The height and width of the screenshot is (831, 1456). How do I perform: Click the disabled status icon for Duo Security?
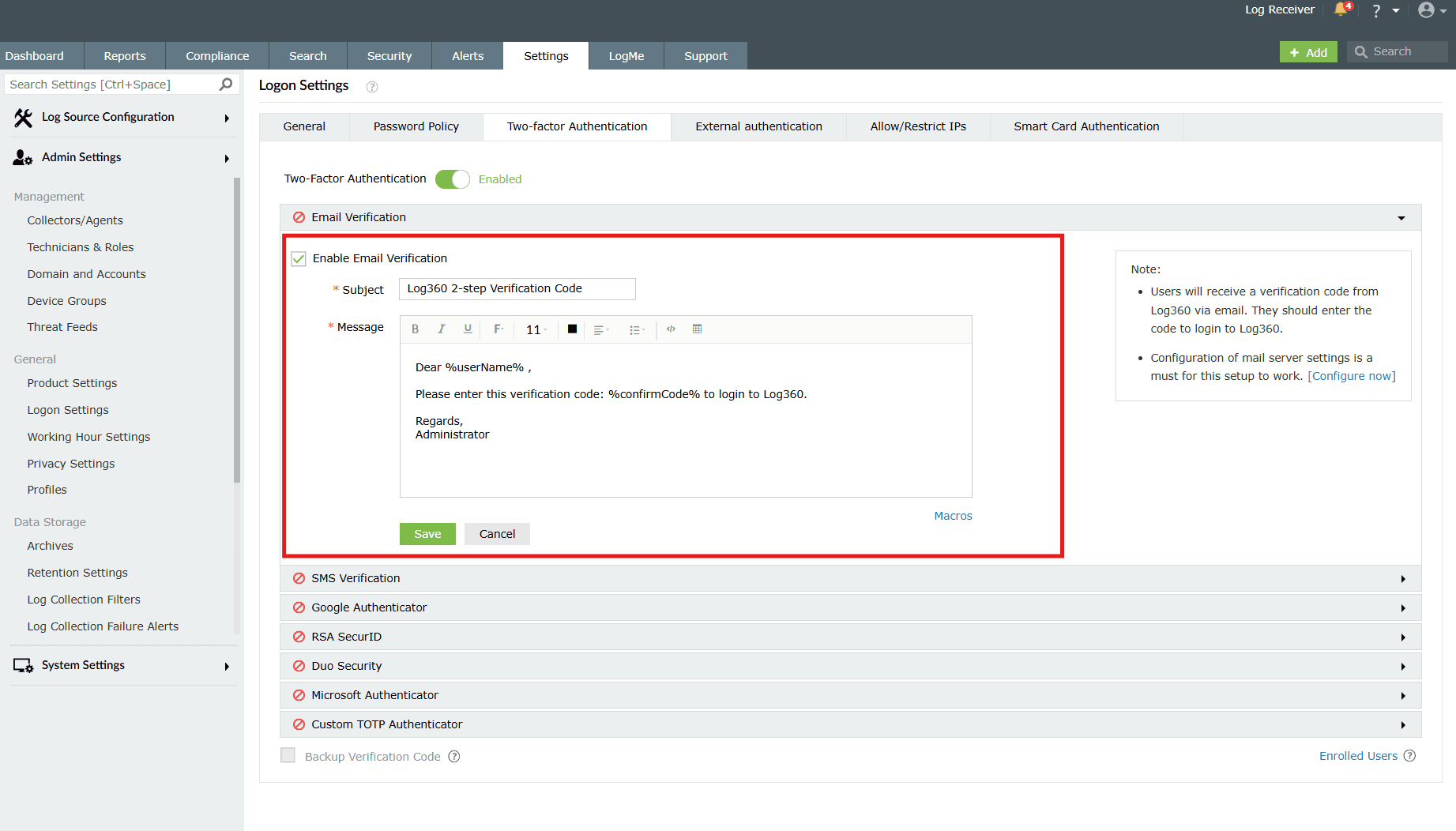tap(299, 666)
